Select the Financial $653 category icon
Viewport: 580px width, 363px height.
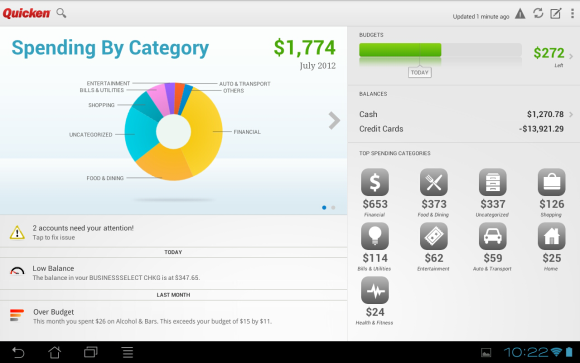(x=375, y=182)
